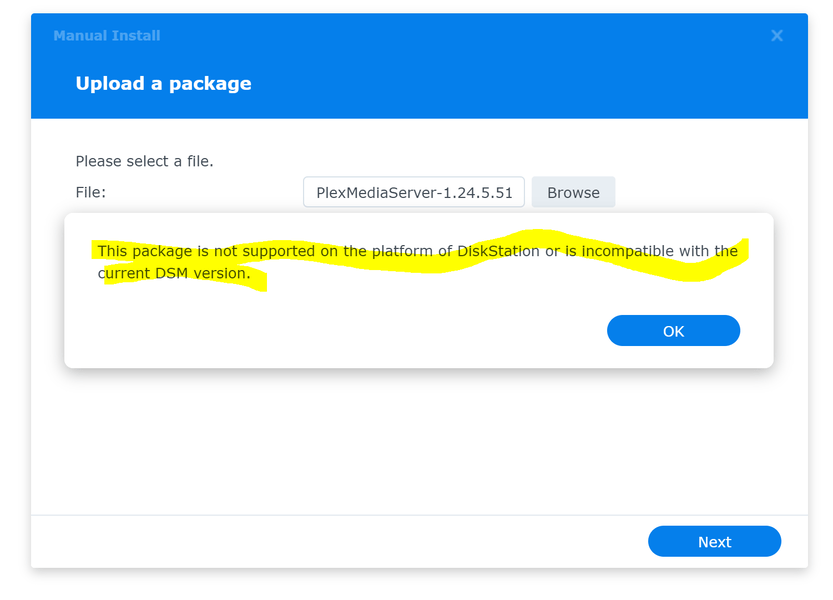This screenshot has height=600, width=833.
Task: Click the Upload a package heading
Action: tap(163, 84)
